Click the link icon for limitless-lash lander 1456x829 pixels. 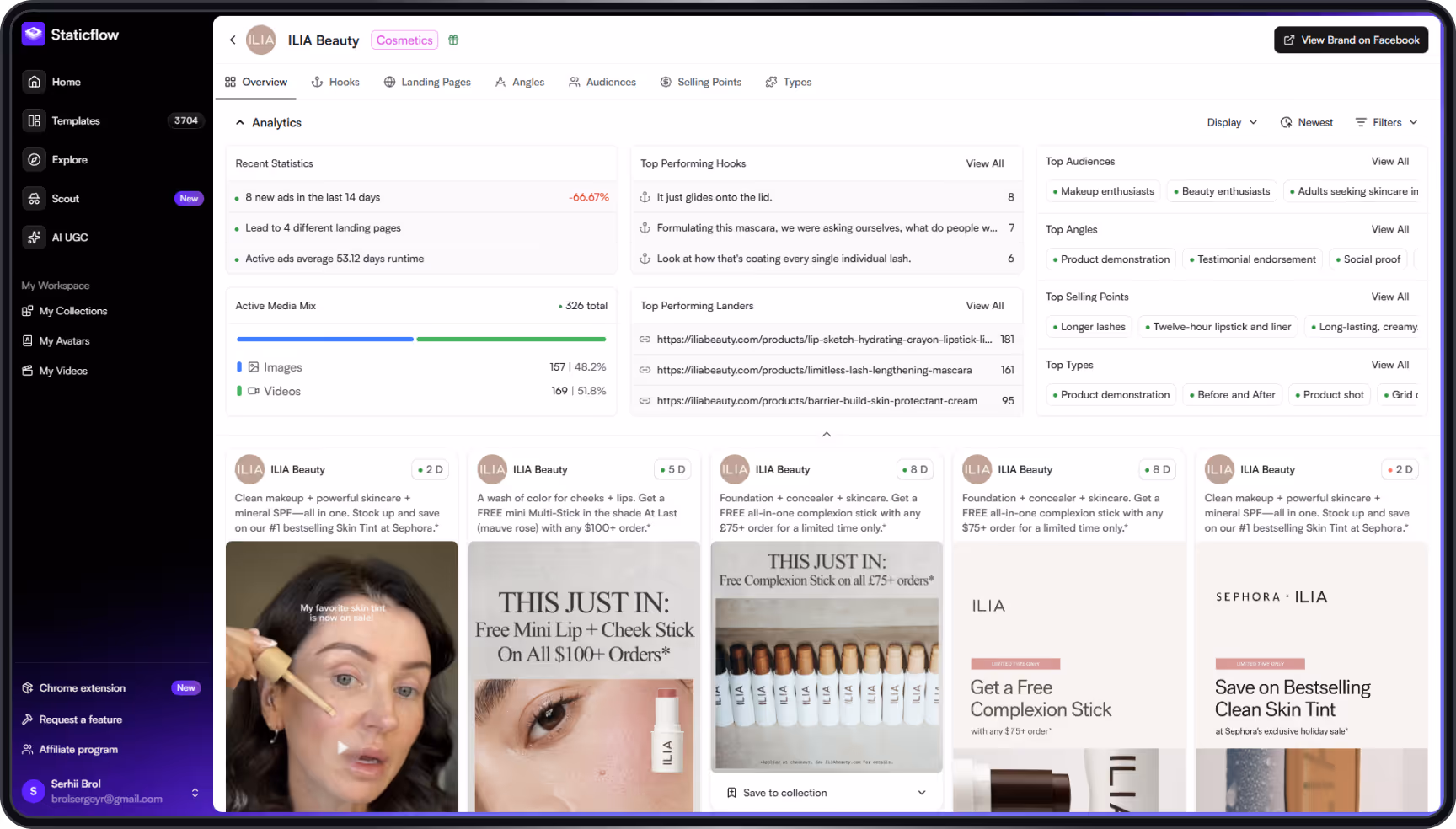click(645, 370)
